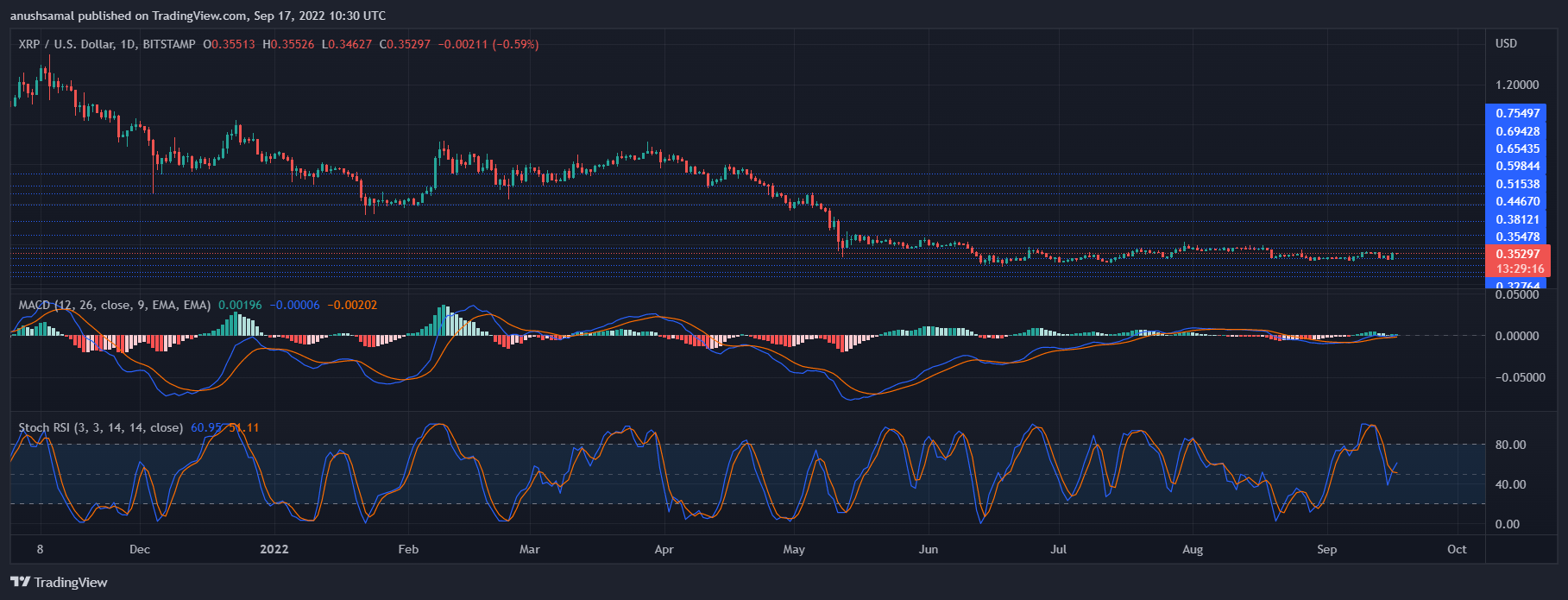1568x600 pixels.
Task: Click the USD currency label on price axis
Action: [x=1506, y=43]
